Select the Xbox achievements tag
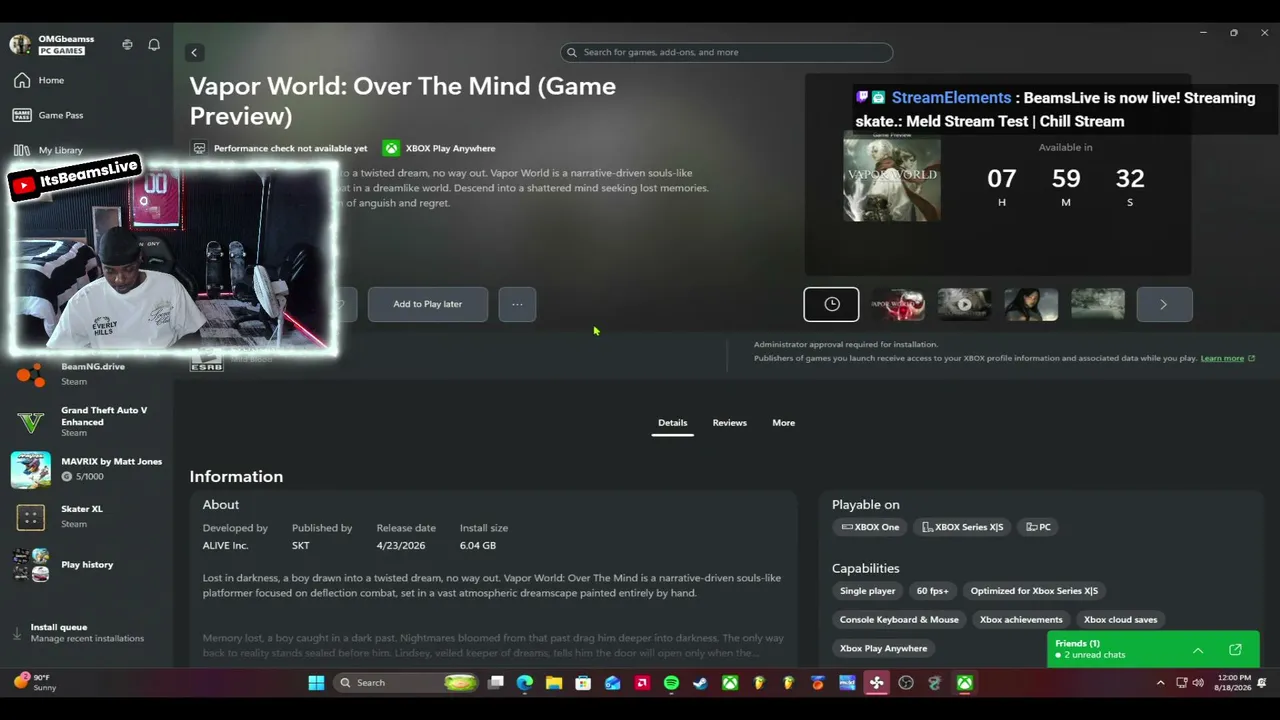 click(1021, 620)
